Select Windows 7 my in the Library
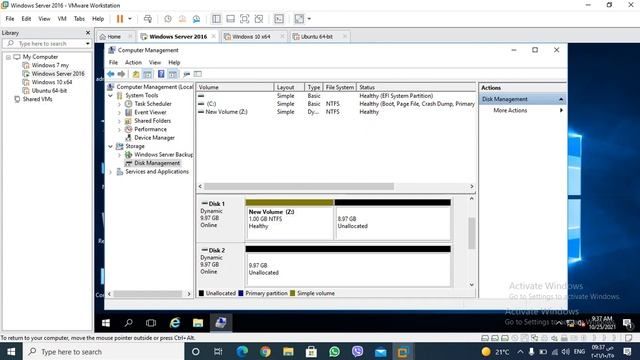The image size is (640, 360). point(50,65)
